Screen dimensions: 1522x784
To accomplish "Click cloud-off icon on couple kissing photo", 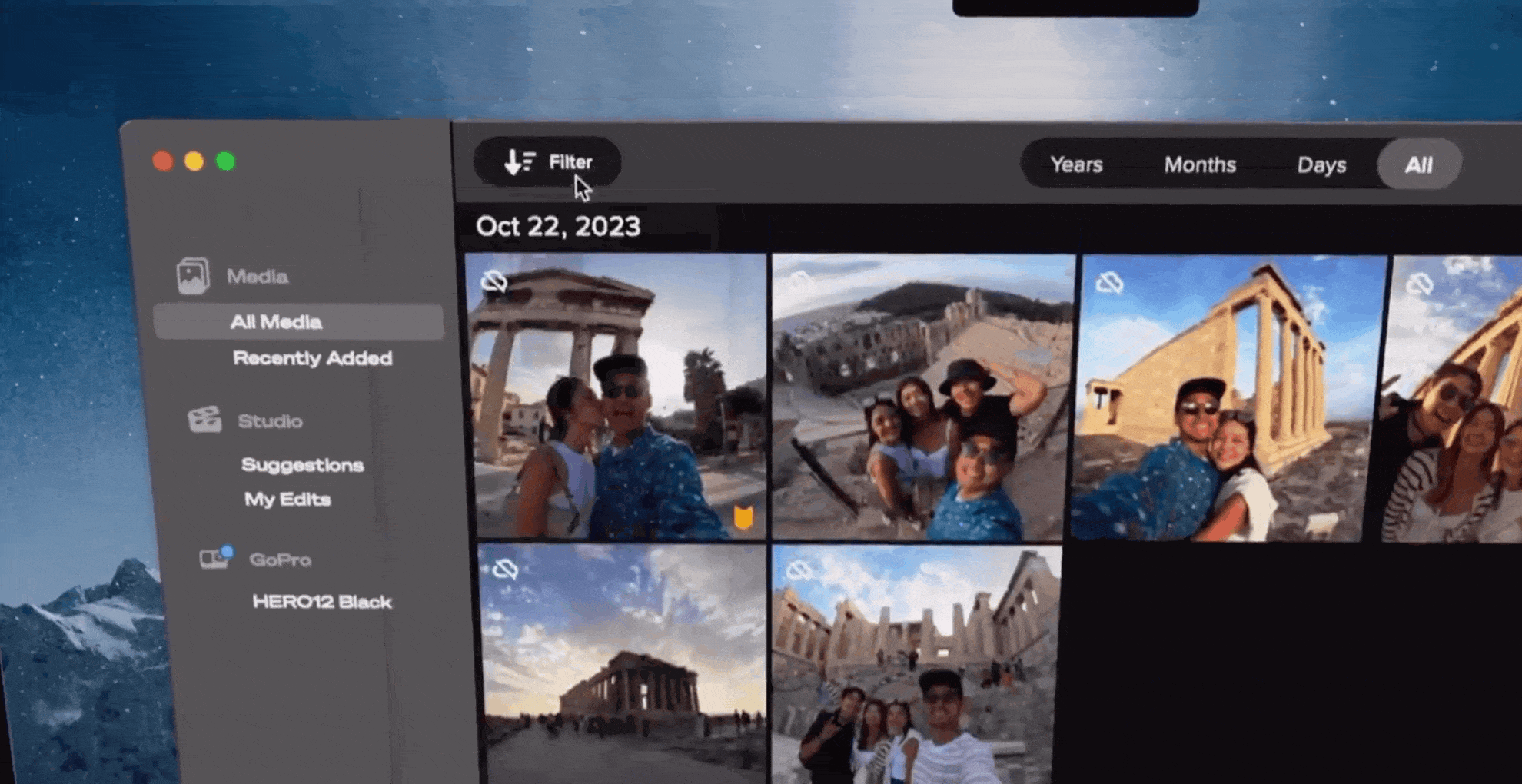I will coord(494,281).
